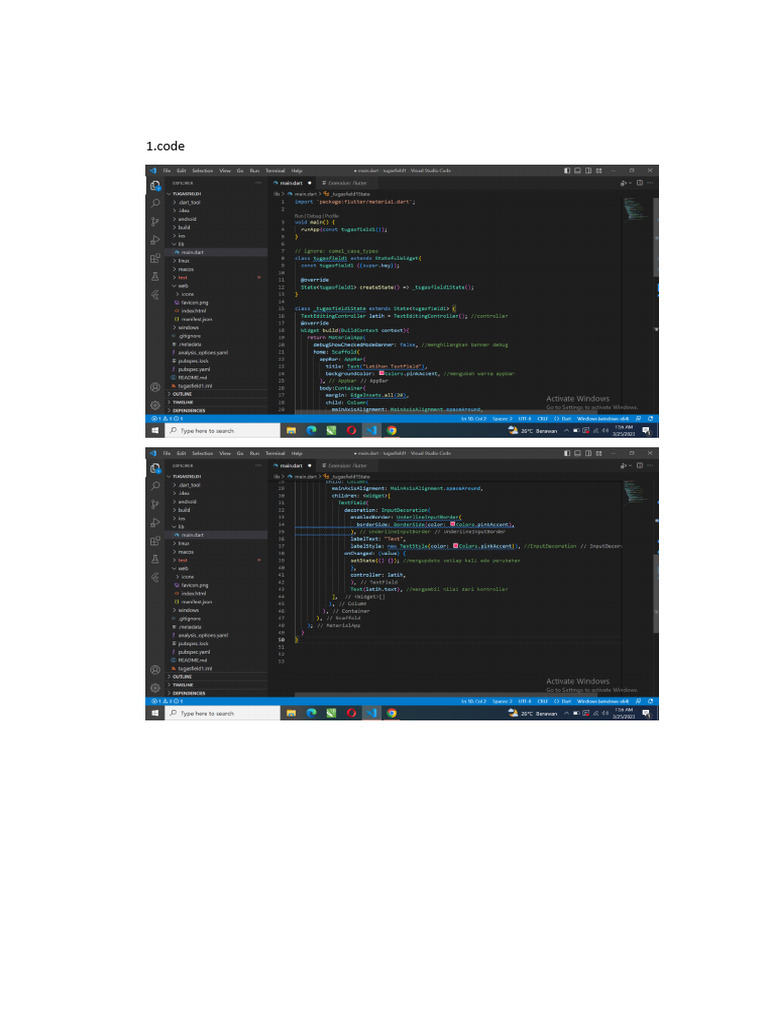
Task: Open Testing flask icon in bottom screenshot
Action: (155, 559)
